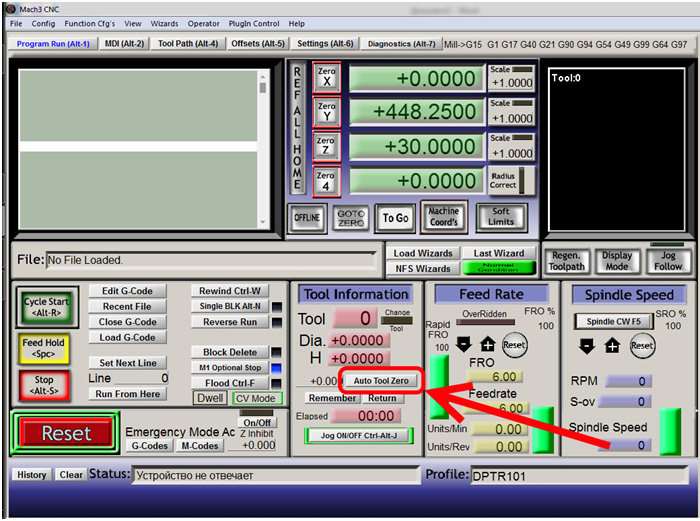The height and width of the screenshot is (521, 700).
Task: Click Display Mode button
Action: (617, 261)
